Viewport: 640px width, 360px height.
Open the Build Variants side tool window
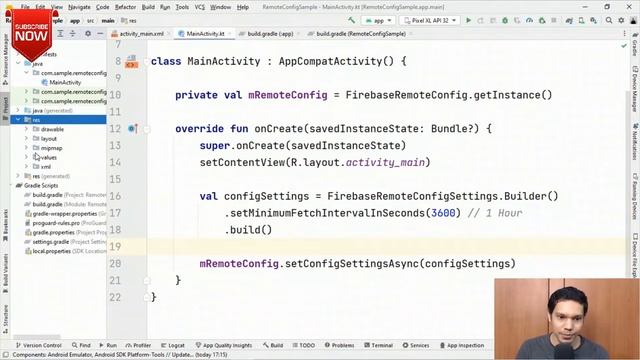(x=5, y=273)
